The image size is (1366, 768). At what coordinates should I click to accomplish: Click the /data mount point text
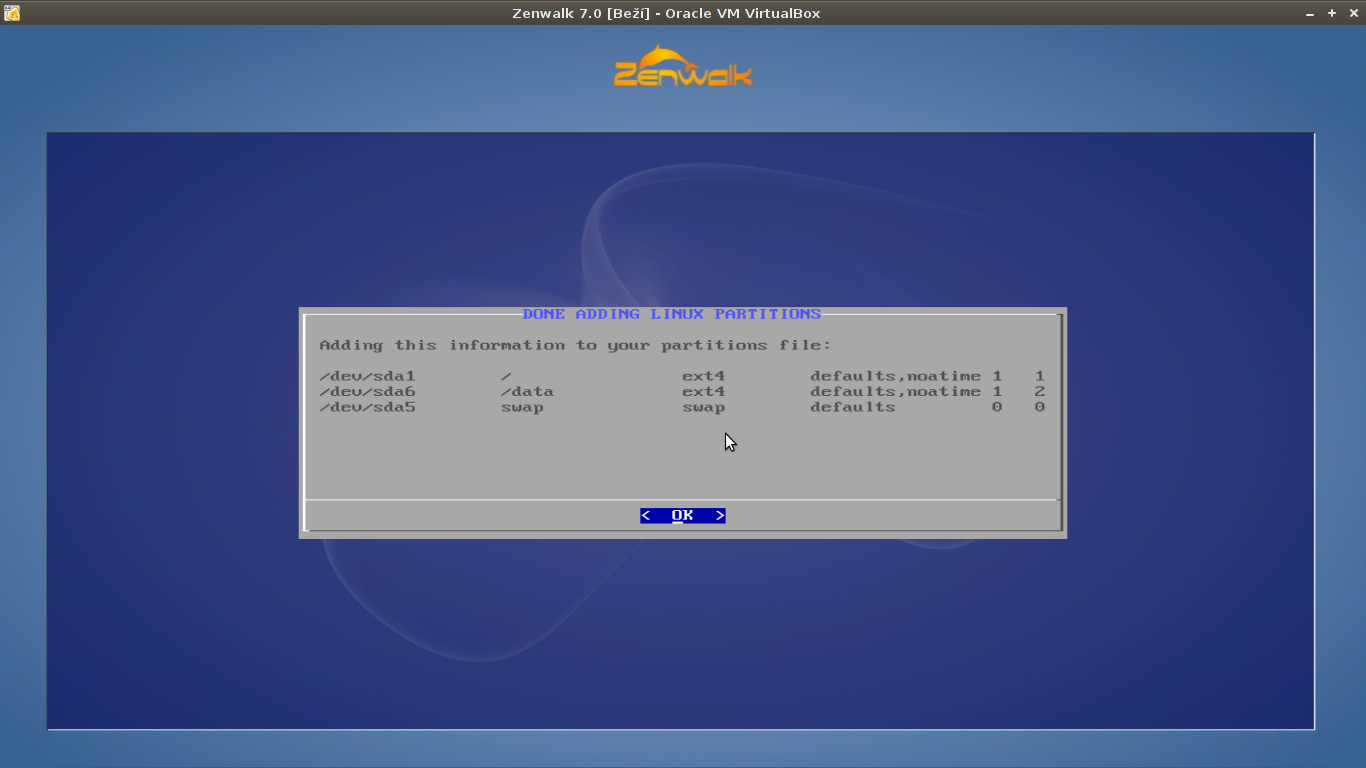click(527, 392)
